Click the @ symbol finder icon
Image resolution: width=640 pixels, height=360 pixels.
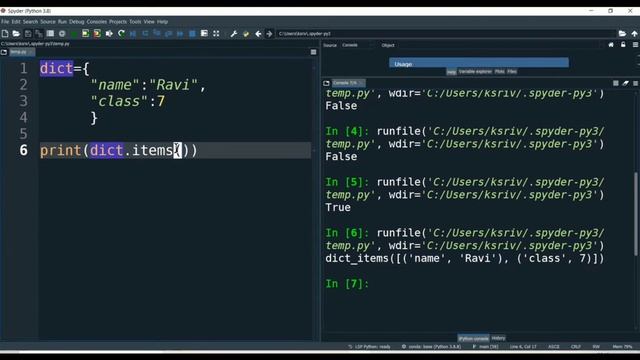pos(62,33)
